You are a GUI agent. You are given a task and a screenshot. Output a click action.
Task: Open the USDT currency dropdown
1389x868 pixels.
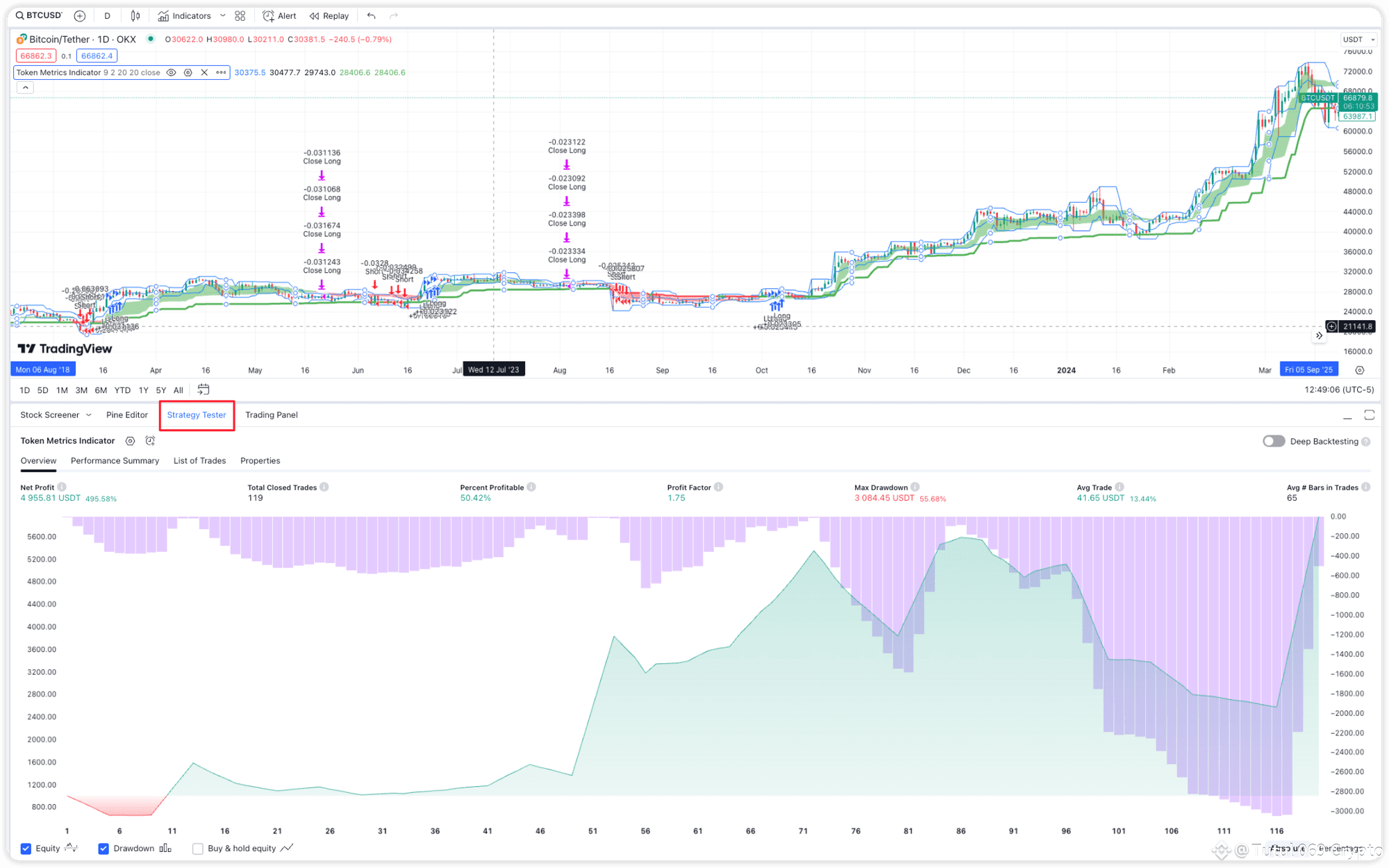tap(1358, 40)
